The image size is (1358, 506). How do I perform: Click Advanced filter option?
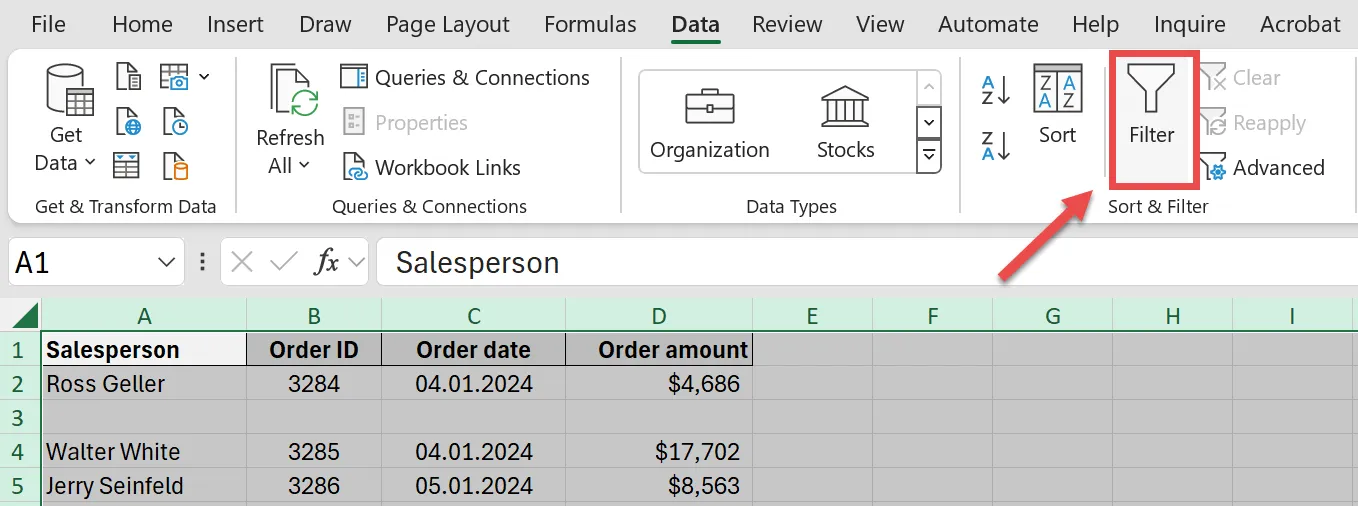[1264, 168]
